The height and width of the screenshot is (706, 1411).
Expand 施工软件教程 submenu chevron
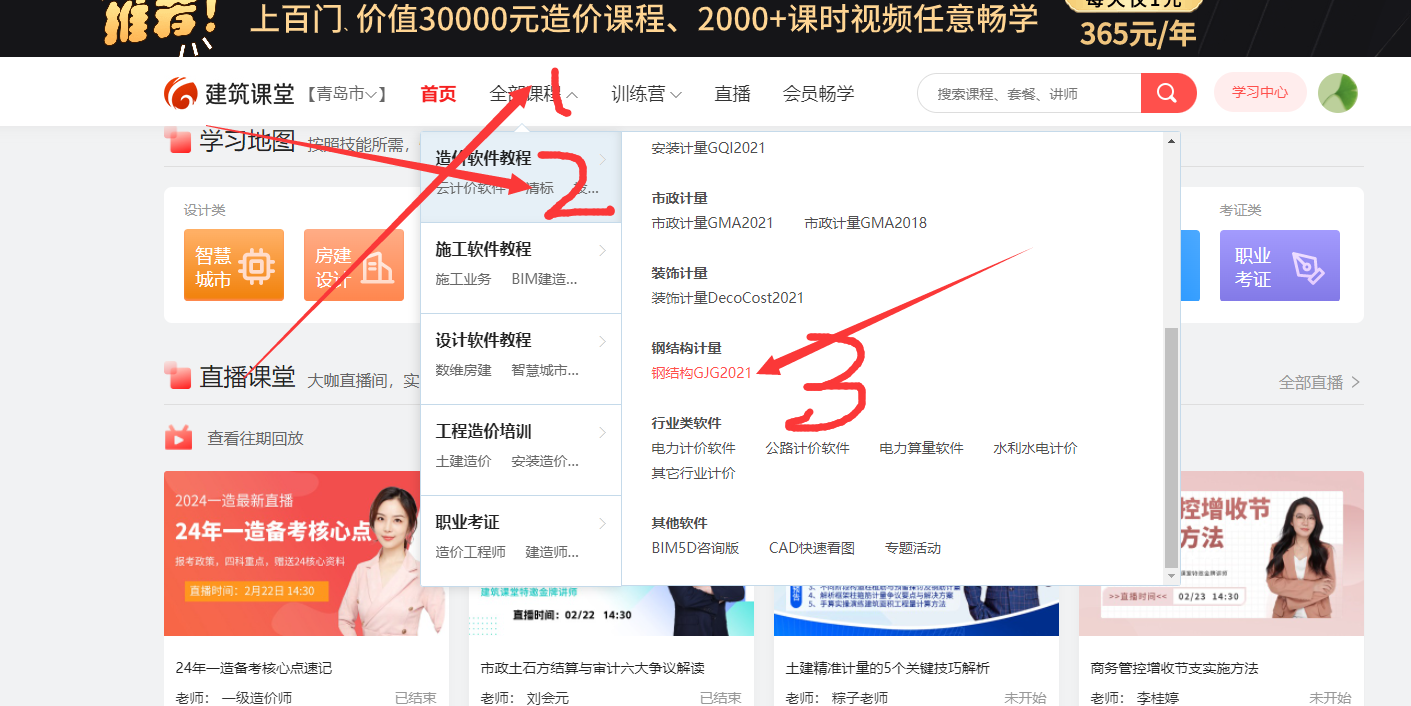[x=603, y=250]
